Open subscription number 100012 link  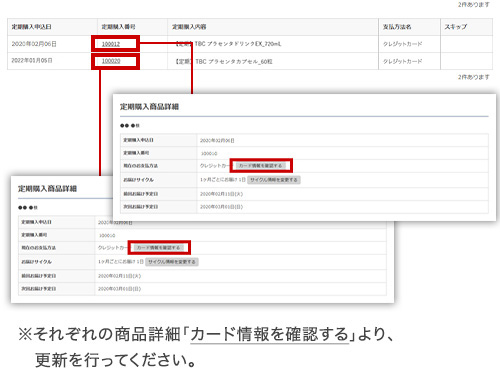[x=111, y=44]
